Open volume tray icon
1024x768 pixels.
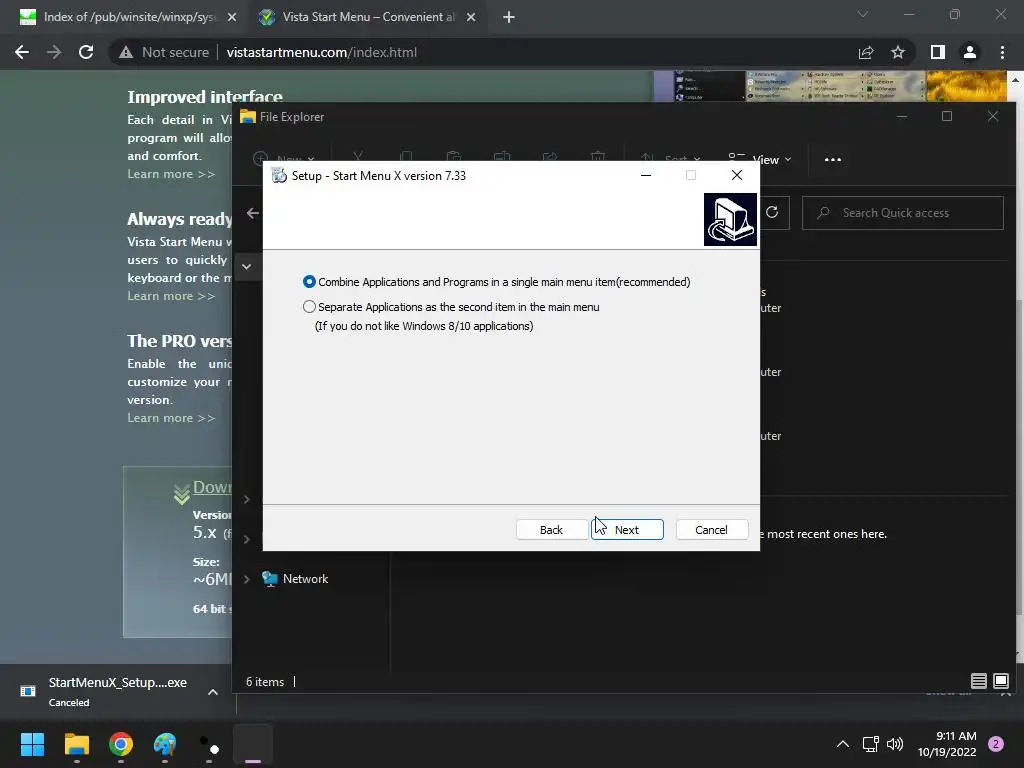click(895, 744)
